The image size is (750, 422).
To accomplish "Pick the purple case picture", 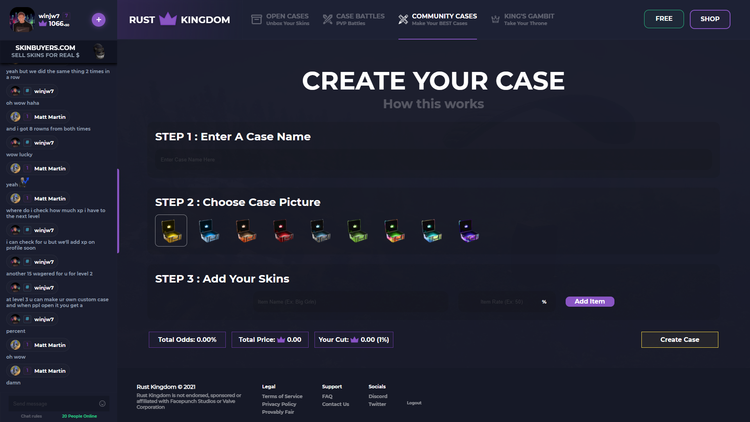I will click(467, 231).
